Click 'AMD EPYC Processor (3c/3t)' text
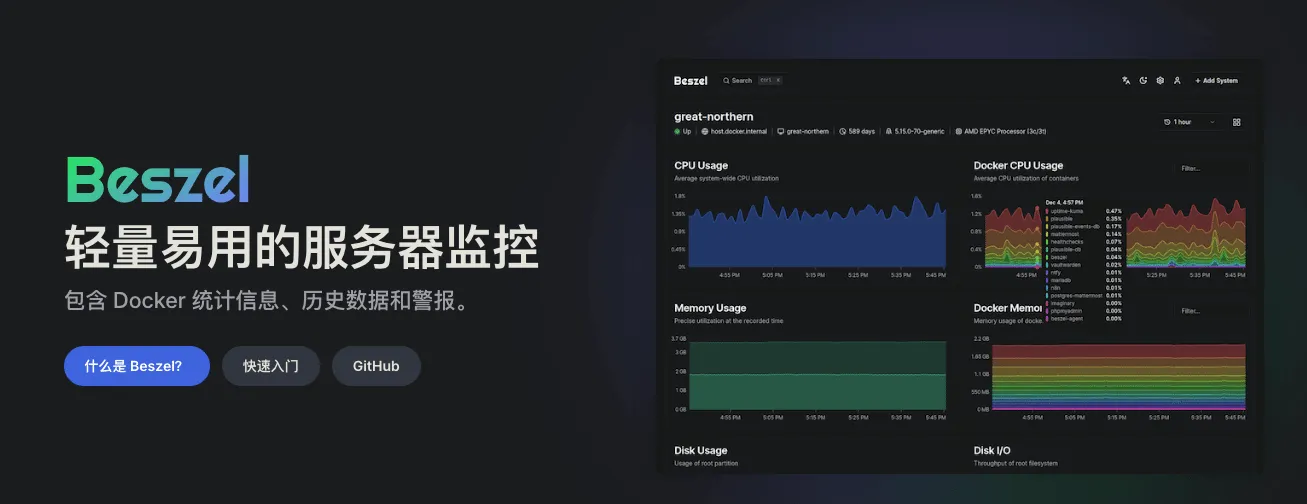1307x504 pixels. tap(1005, 131)
